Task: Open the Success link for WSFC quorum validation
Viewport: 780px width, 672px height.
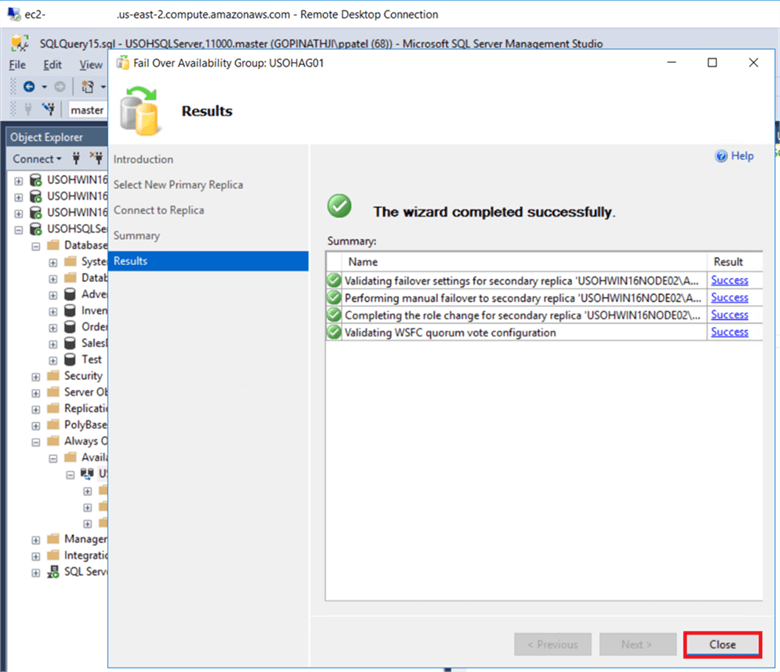Action: pos(729,332)
